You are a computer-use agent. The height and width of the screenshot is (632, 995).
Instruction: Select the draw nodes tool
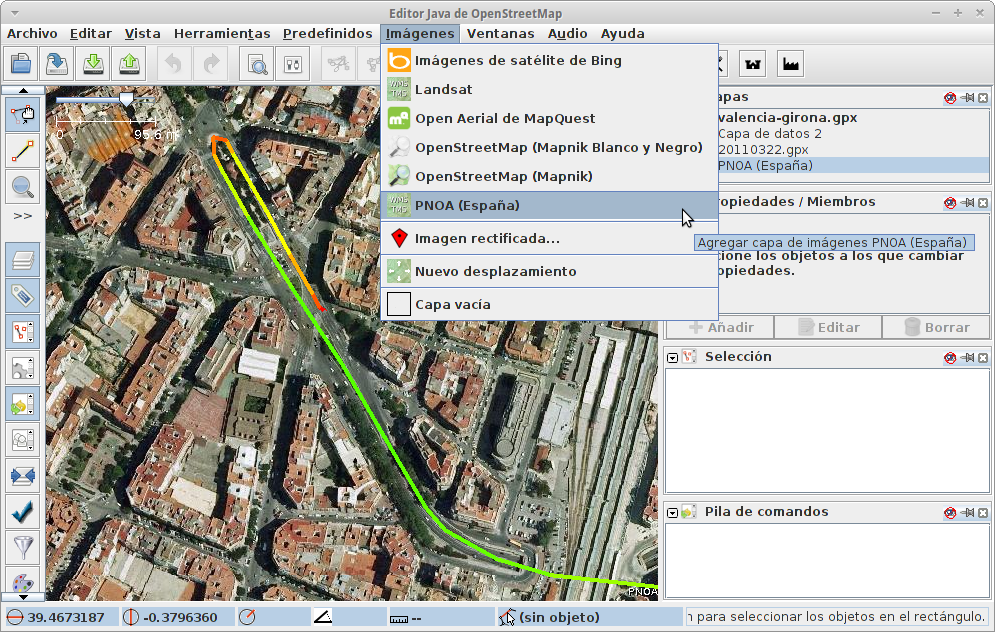tap(23, 150)
